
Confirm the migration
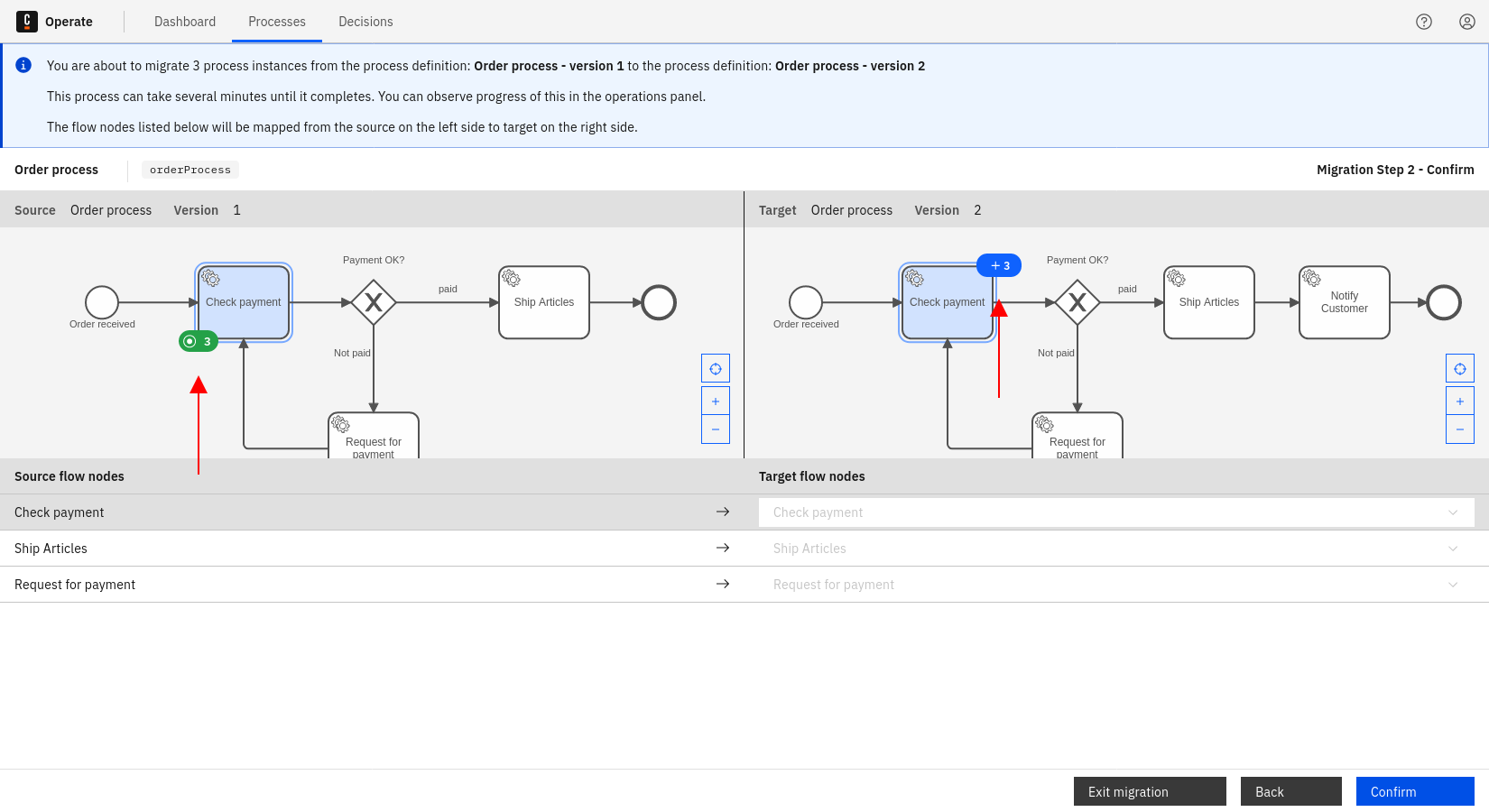(x=1414, y=791)
